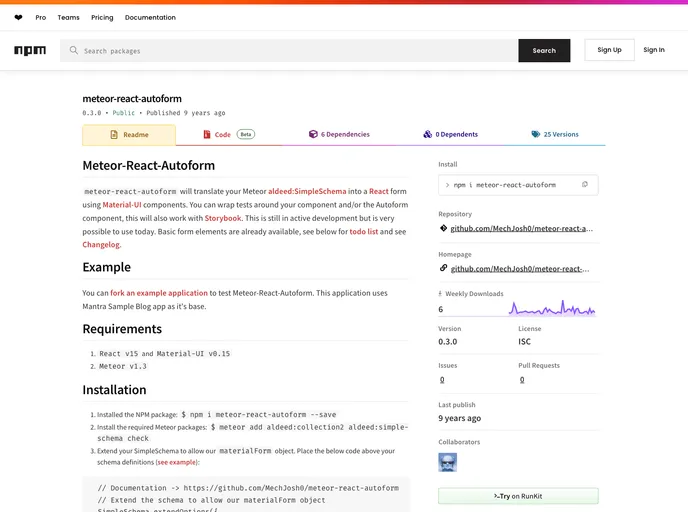Screen dimensions: 688x512
Task: Click the 9 years ago last publish value
Action: click(x=459, y=419)
